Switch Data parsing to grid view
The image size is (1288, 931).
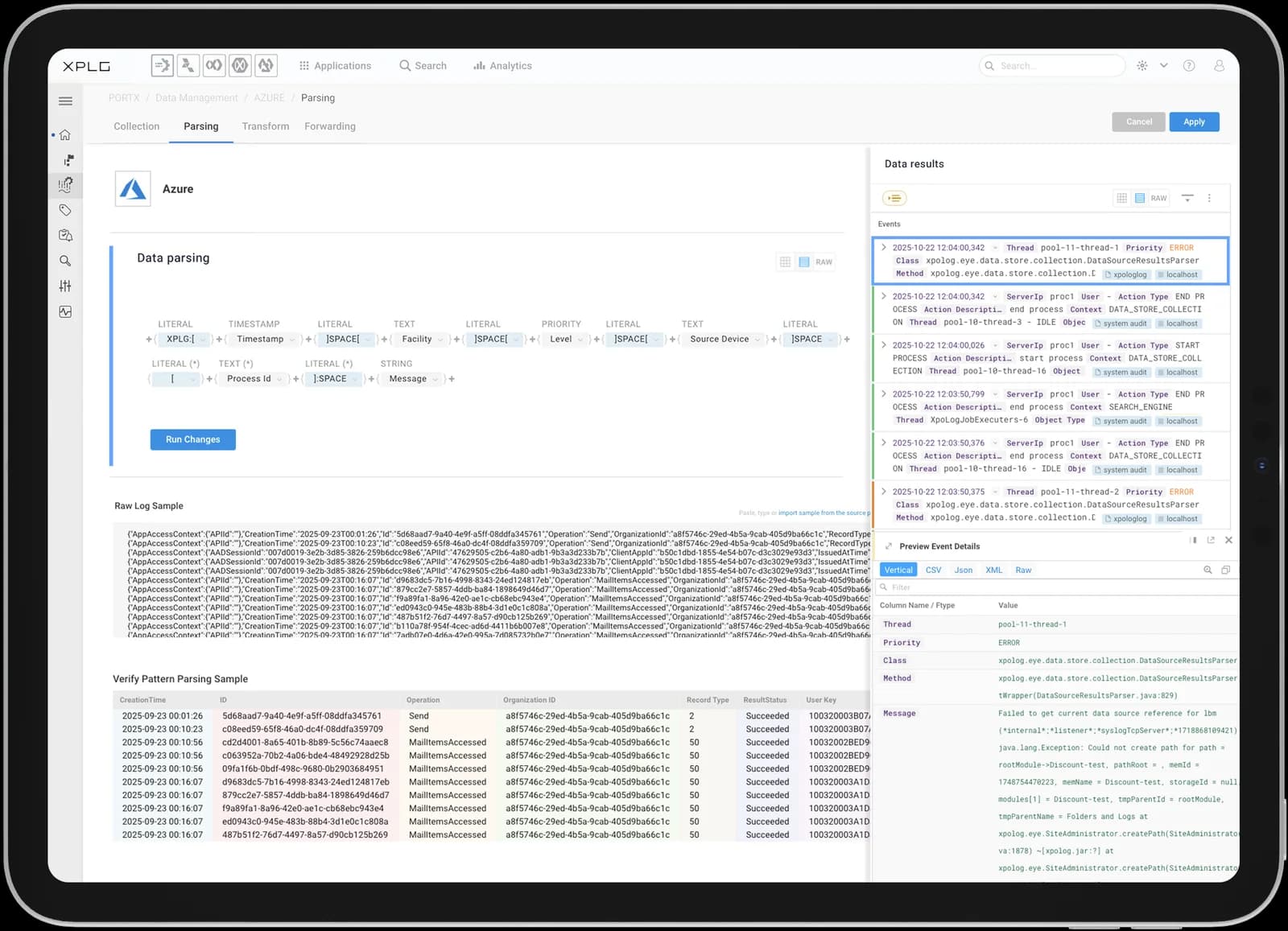click(x=785, y=262)
